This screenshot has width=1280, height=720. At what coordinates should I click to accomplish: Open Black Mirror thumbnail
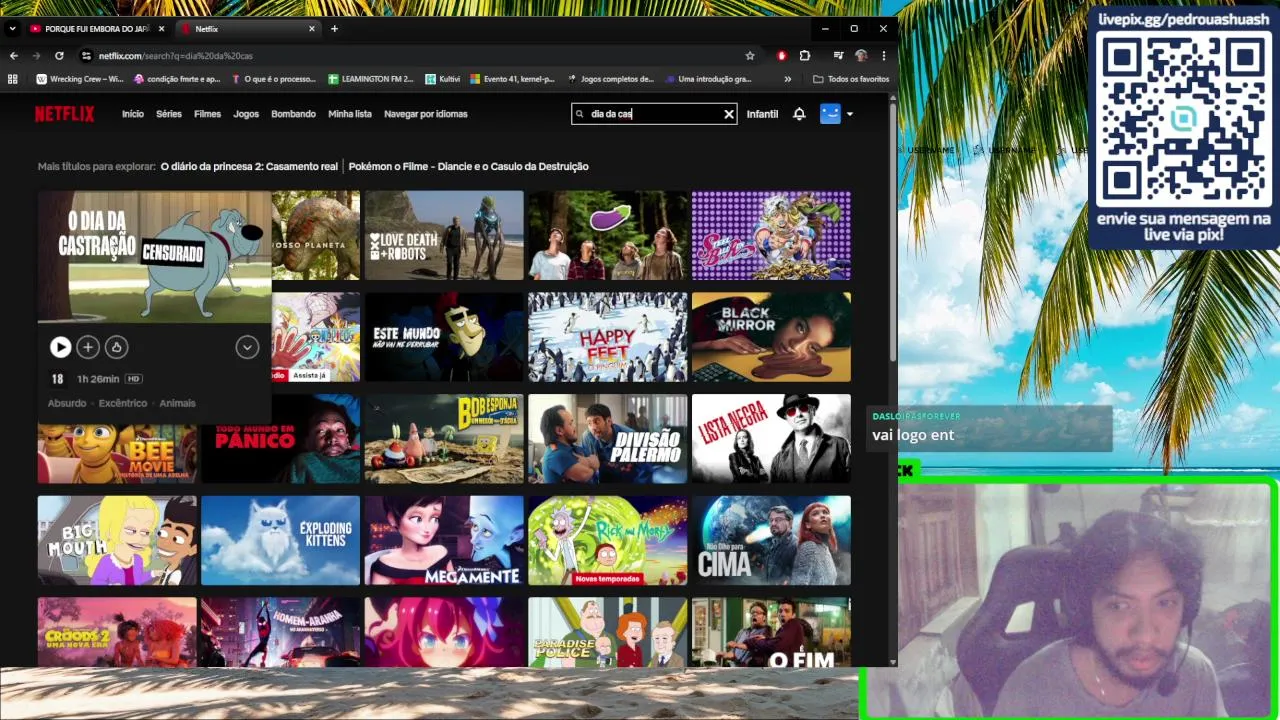(x=771, y=337)
